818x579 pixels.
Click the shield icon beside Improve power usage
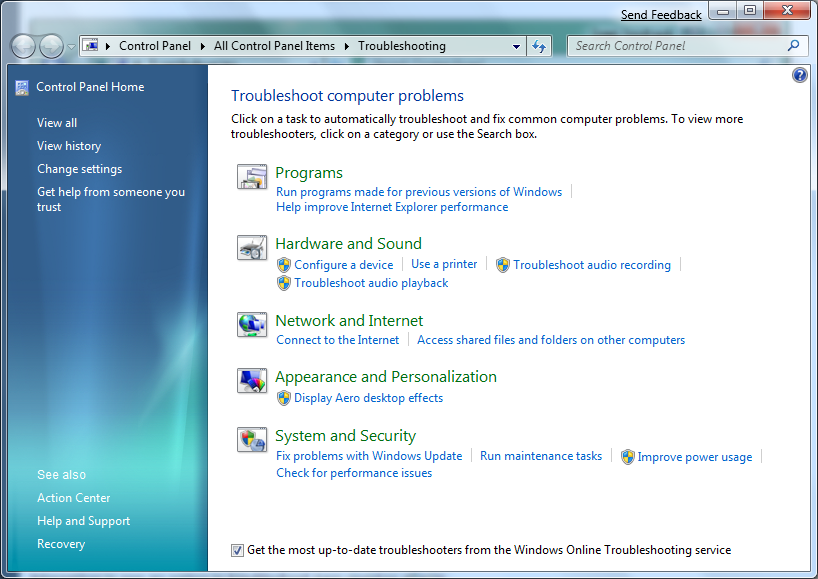[628, 457]
